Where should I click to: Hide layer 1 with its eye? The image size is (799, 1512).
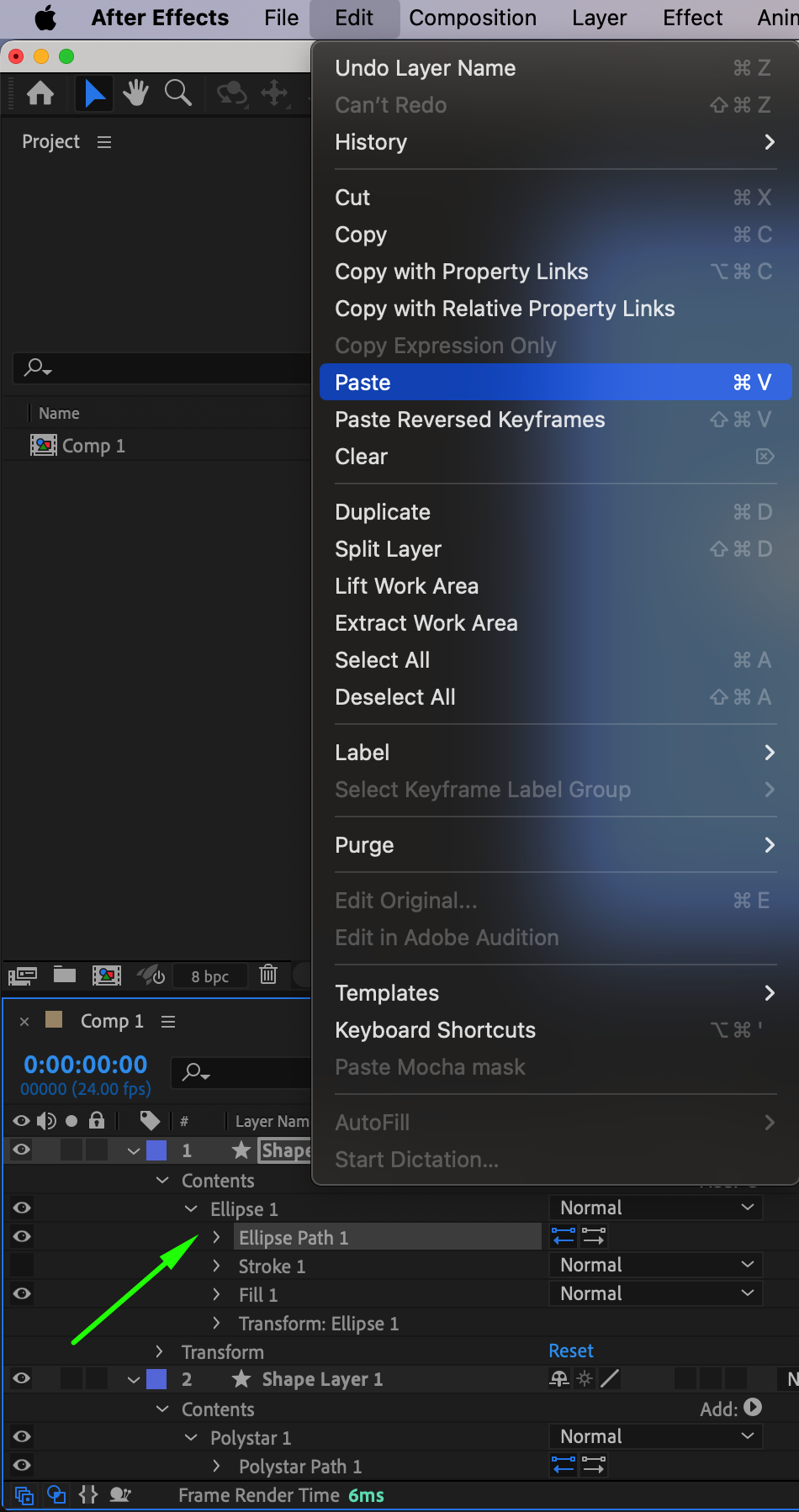pyautogui.click(x=22, y=1150)
